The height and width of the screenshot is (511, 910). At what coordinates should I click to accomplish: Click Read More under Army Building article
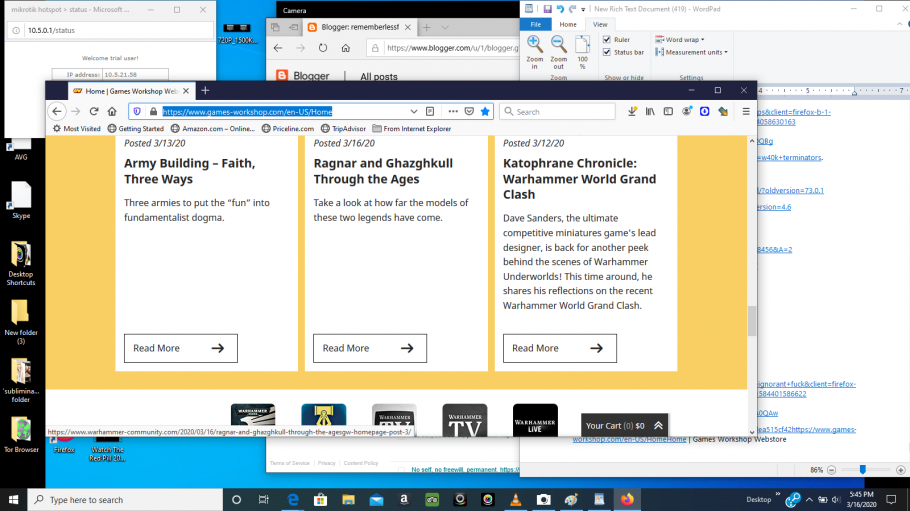[180, 348]
